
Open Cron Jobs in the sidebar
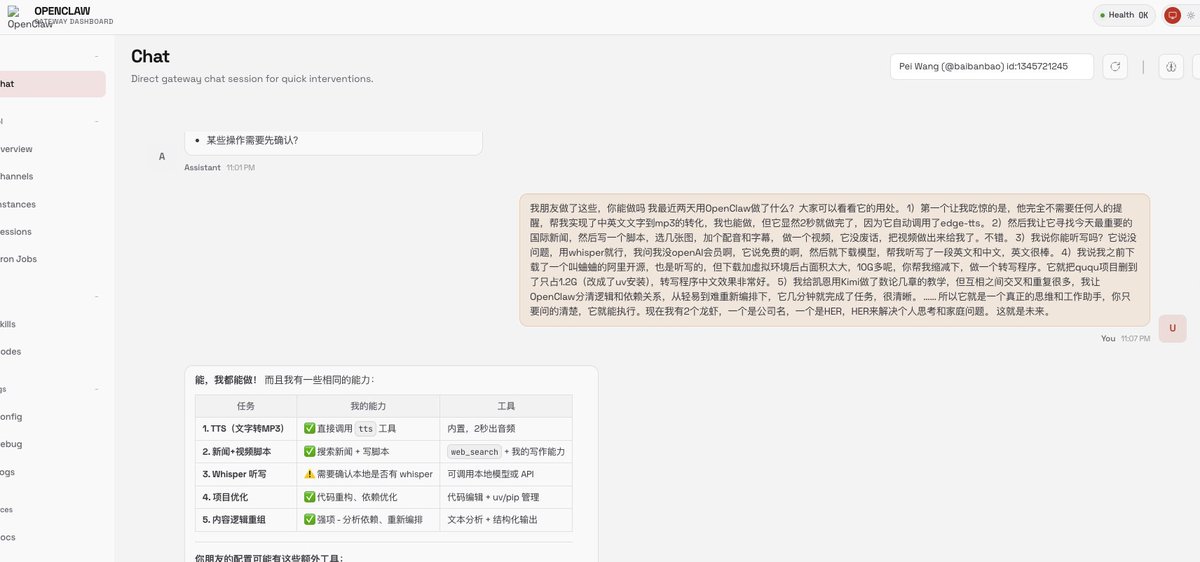tap(50, 259)
